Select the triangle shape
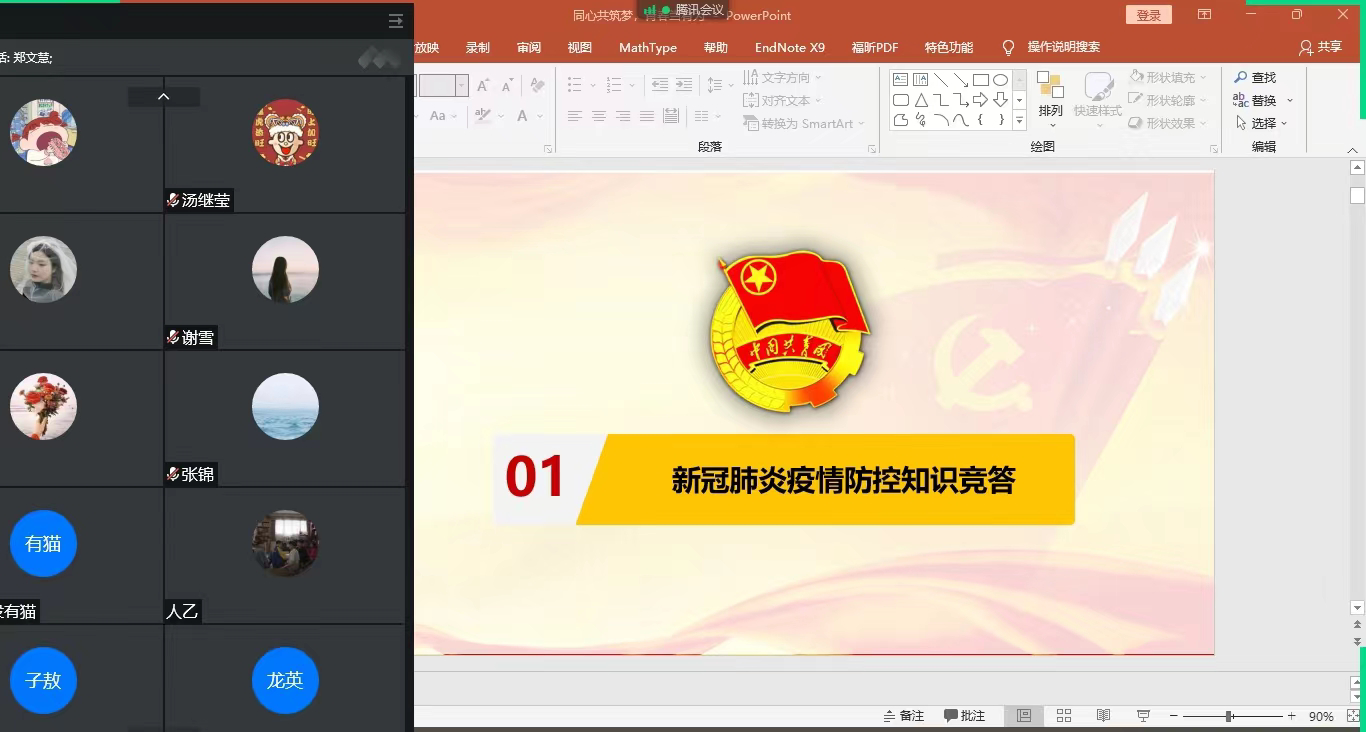The image size is (1366, 732). click(921, 100)
